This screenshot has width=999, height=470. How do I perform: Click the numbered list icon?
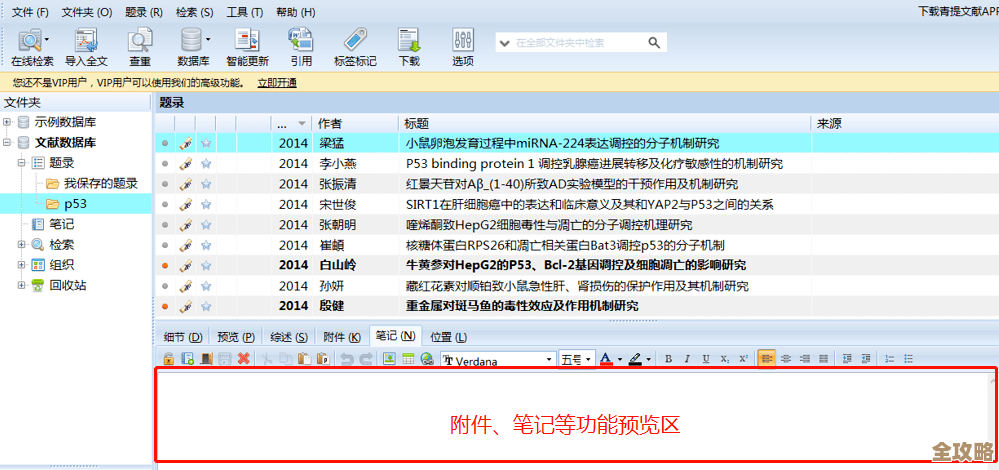pyautogui.click(x=890, y=359)
